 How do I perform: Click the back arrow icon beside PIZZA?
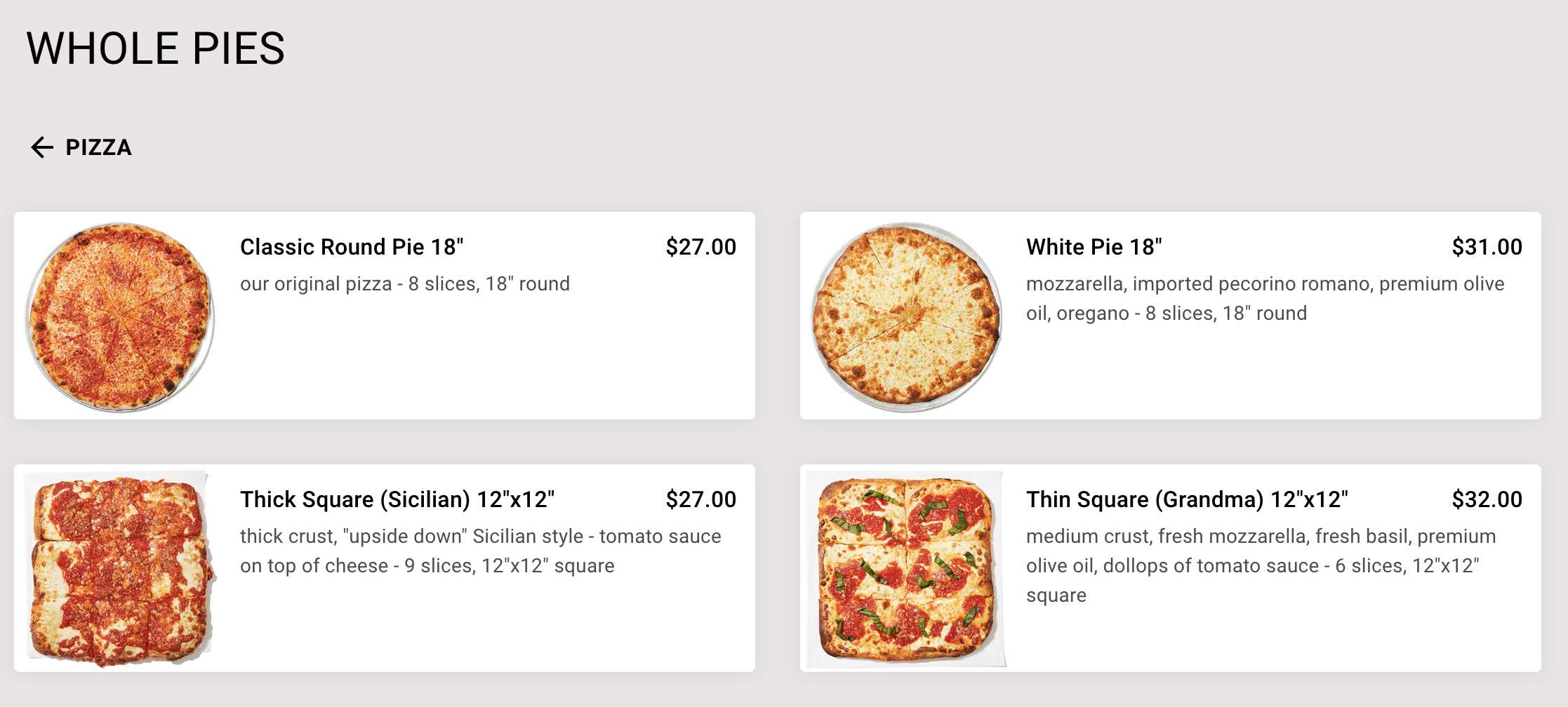pos(42,147)
